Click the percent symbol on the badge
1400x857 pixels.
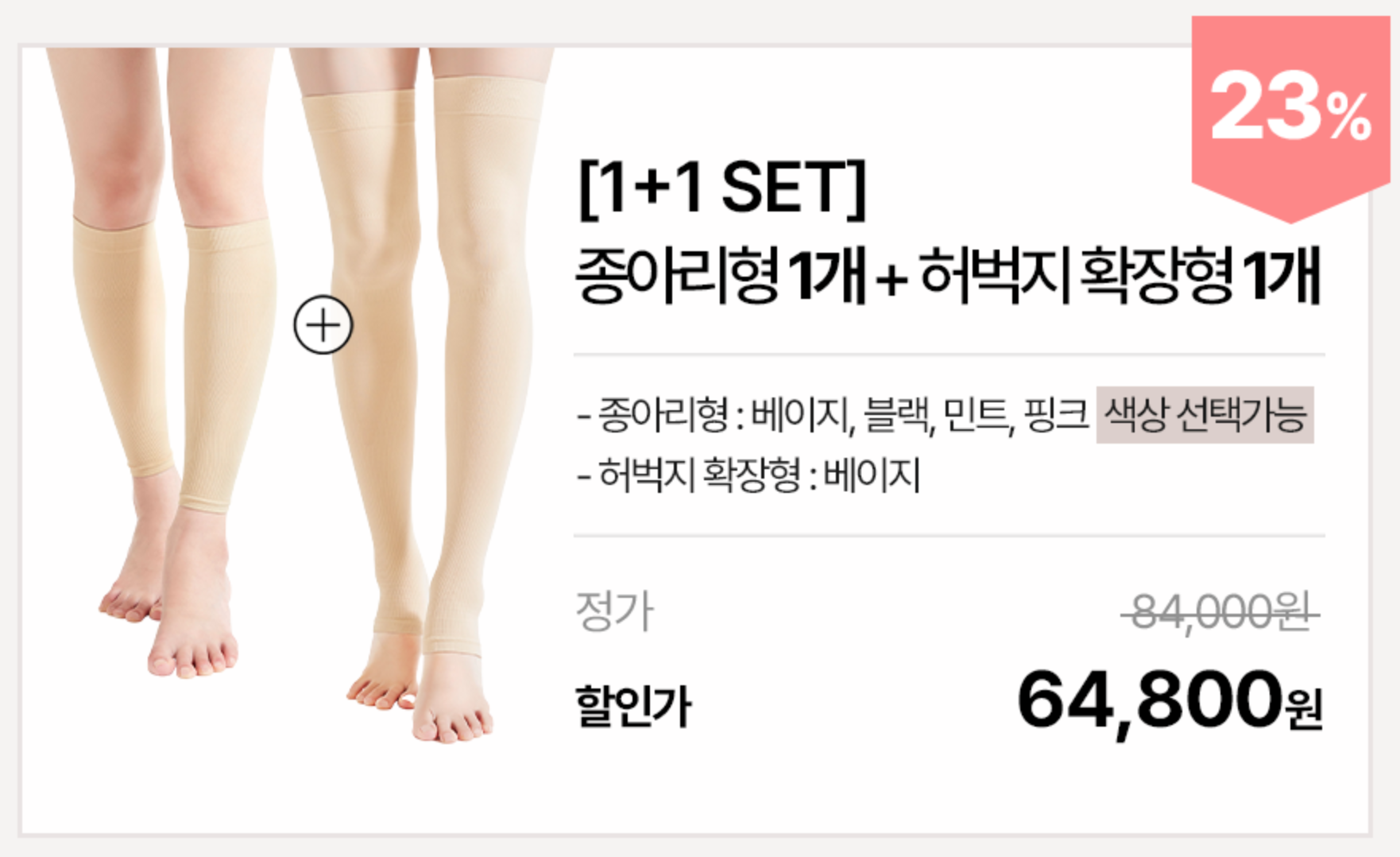click(x=1348, y=118)
